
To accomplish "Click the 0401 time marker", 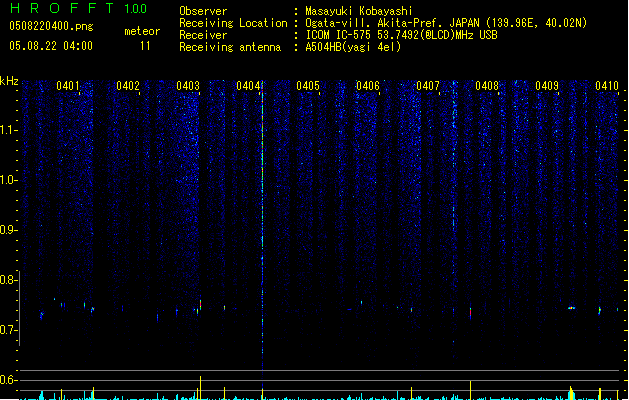I will pyautogui.click(x=67, y=86).
